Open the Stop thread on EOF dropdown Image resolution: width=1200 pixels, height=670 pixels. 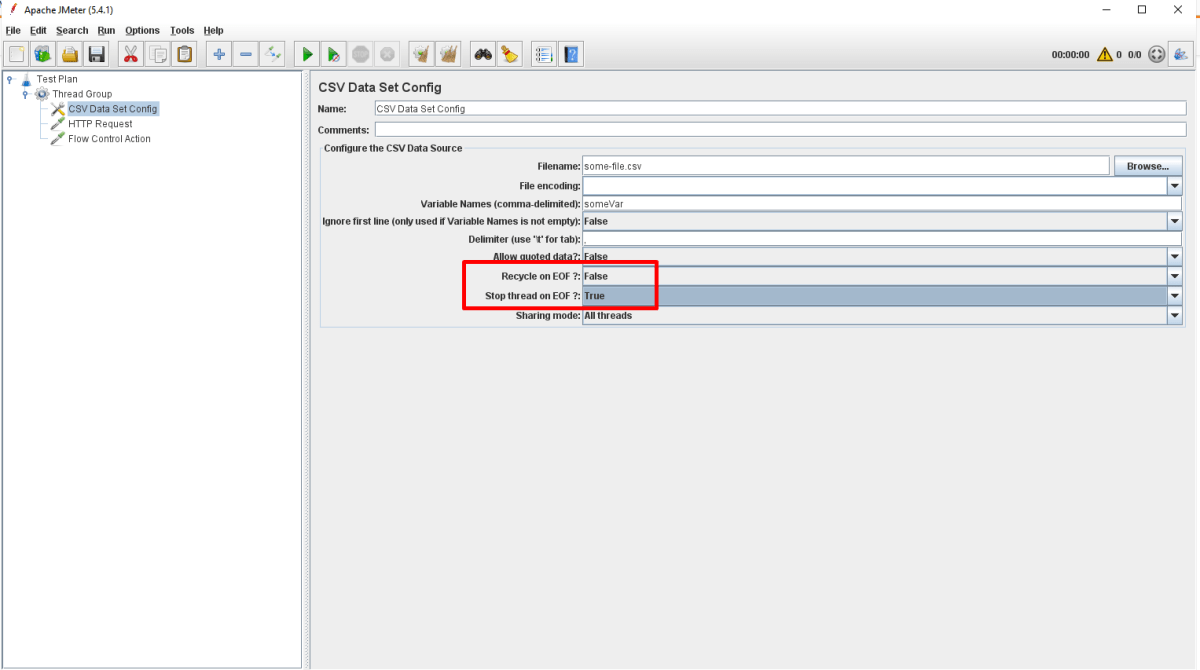click(1174, 296)
